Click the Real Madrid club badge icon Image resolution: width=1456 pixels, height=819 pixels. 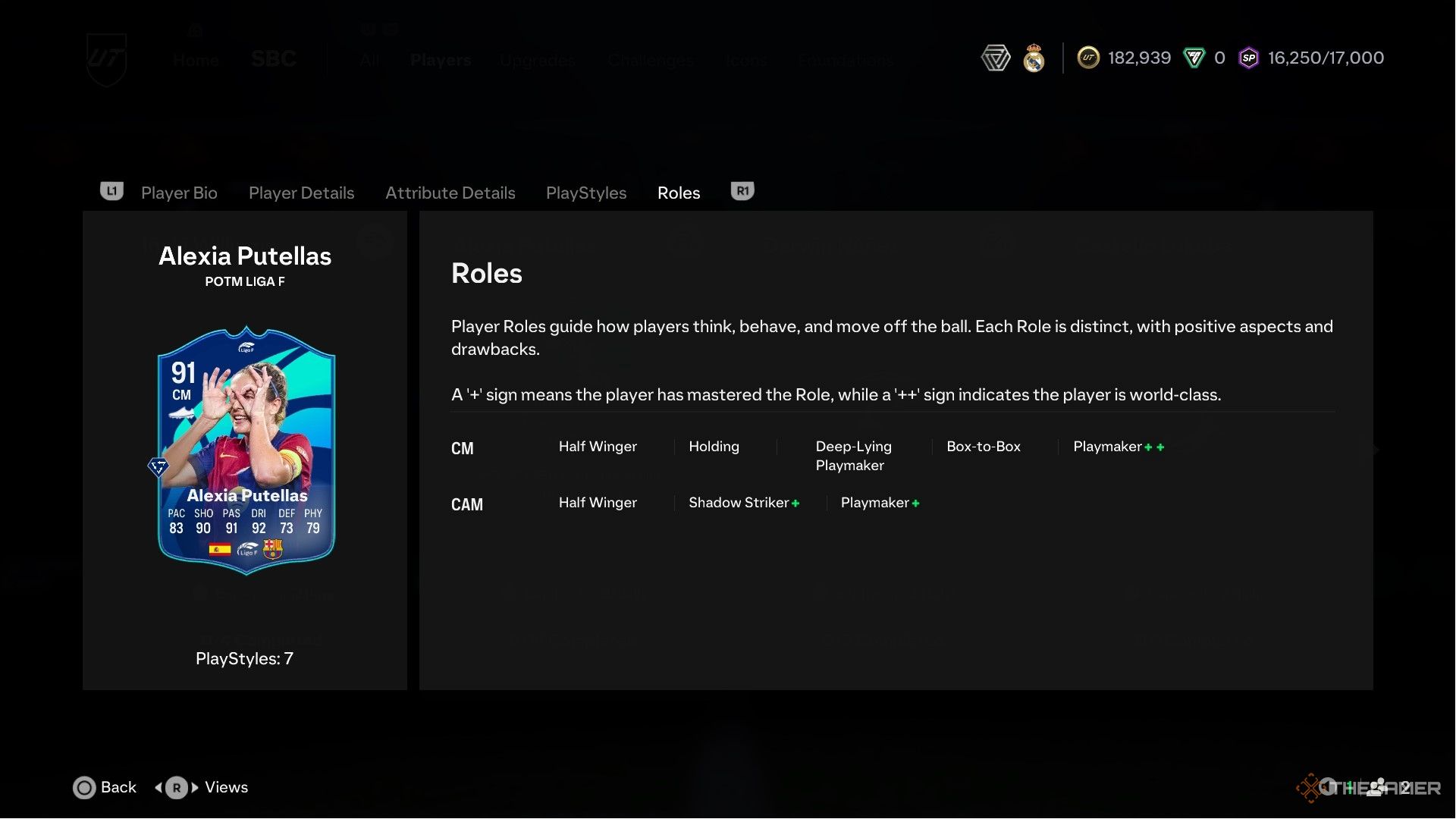point(1032,58)
